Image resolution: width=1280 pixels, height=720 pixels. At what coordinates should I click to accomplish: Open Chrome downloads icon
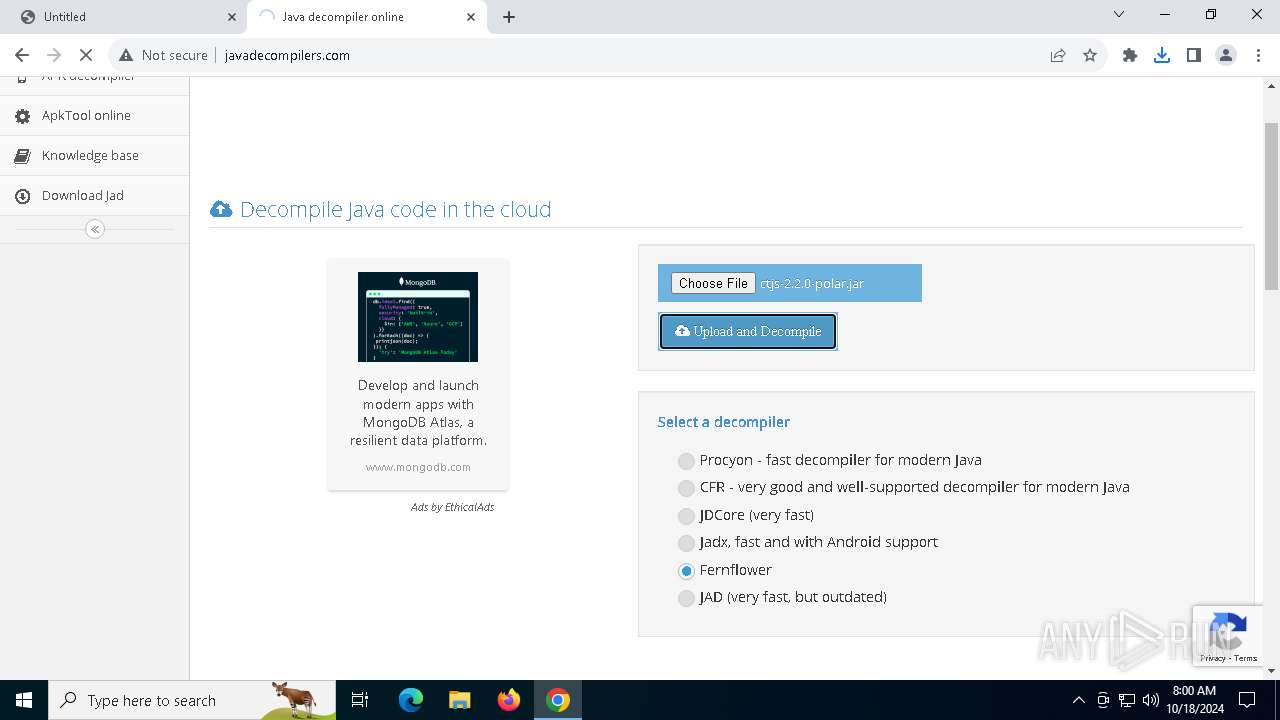coord(1162,55)
